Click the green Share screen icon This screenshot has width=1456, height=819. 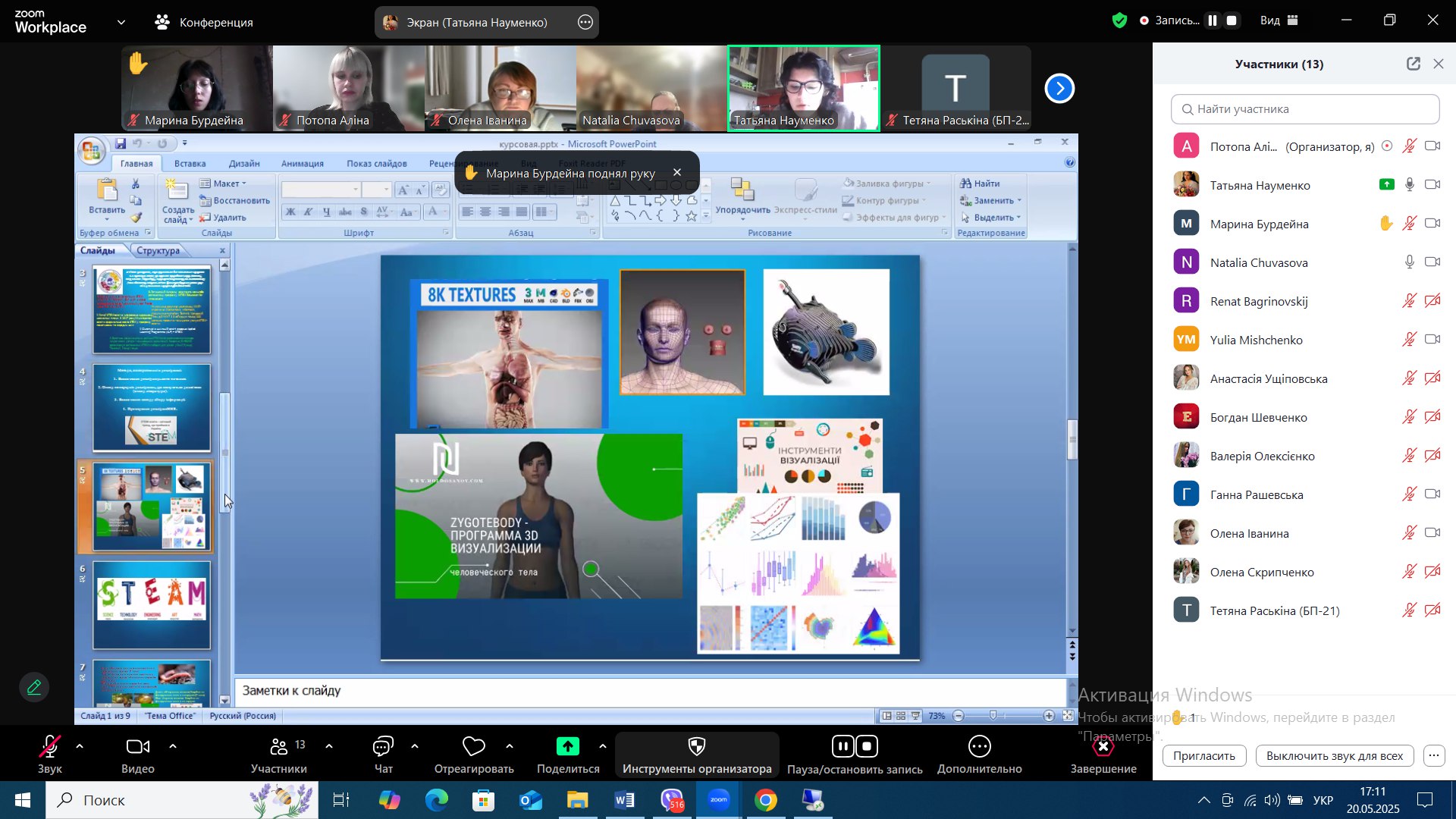pos(567,747)
